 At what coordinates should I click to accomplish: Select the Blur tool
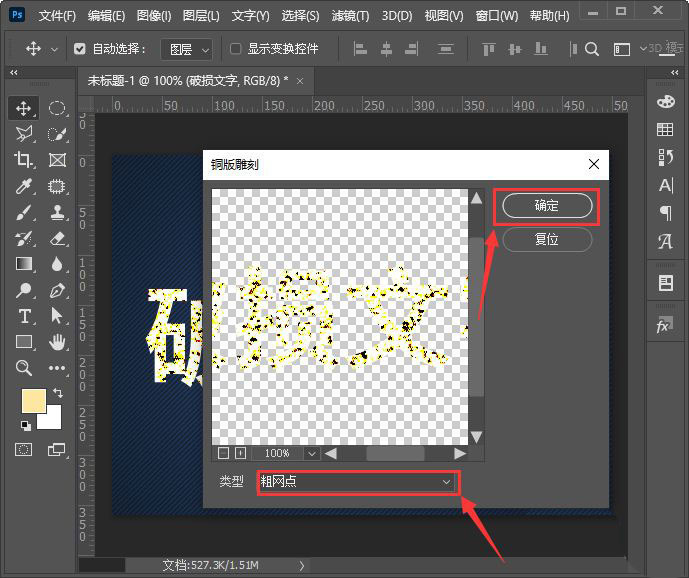click(57, 264)
